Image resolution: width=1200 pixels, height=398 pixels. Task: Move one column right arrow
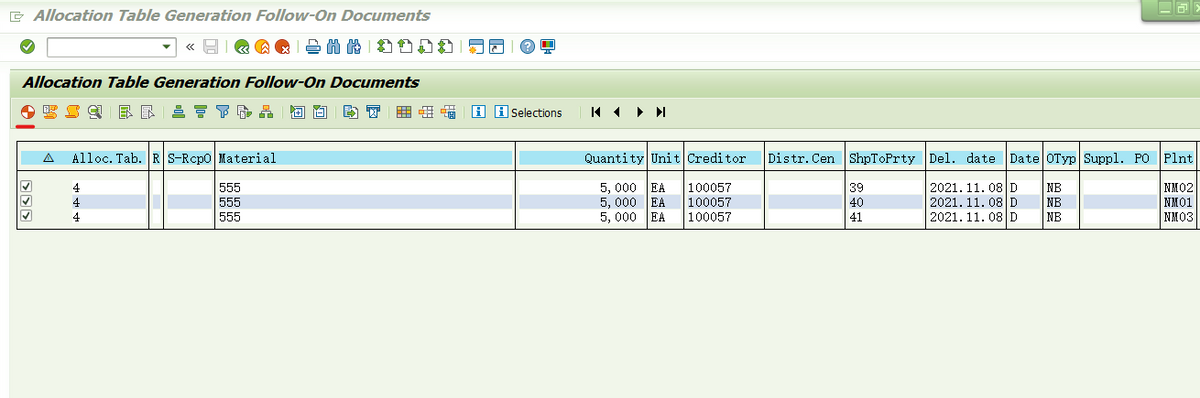pyautogui.click(x=639, y=112)
